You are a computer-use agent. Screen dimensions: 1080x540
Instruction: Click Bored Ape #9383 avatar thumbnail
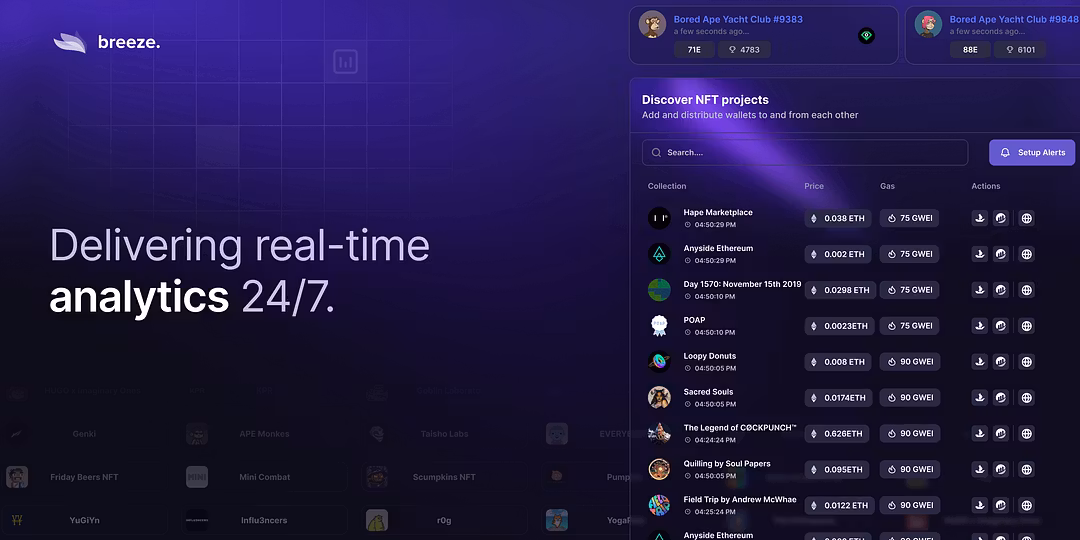coord(652,24)
